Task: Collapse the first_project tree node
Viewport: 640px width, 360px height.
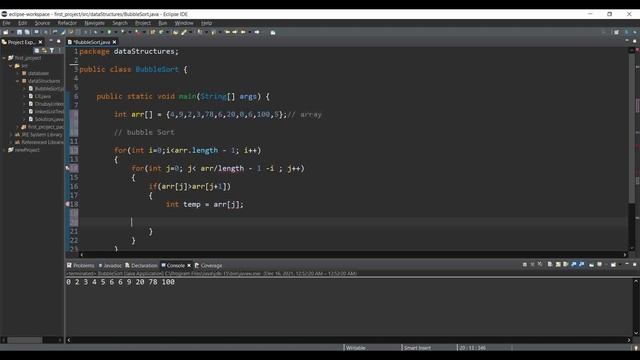Action: pyautogui.click(x=4, y=58)
